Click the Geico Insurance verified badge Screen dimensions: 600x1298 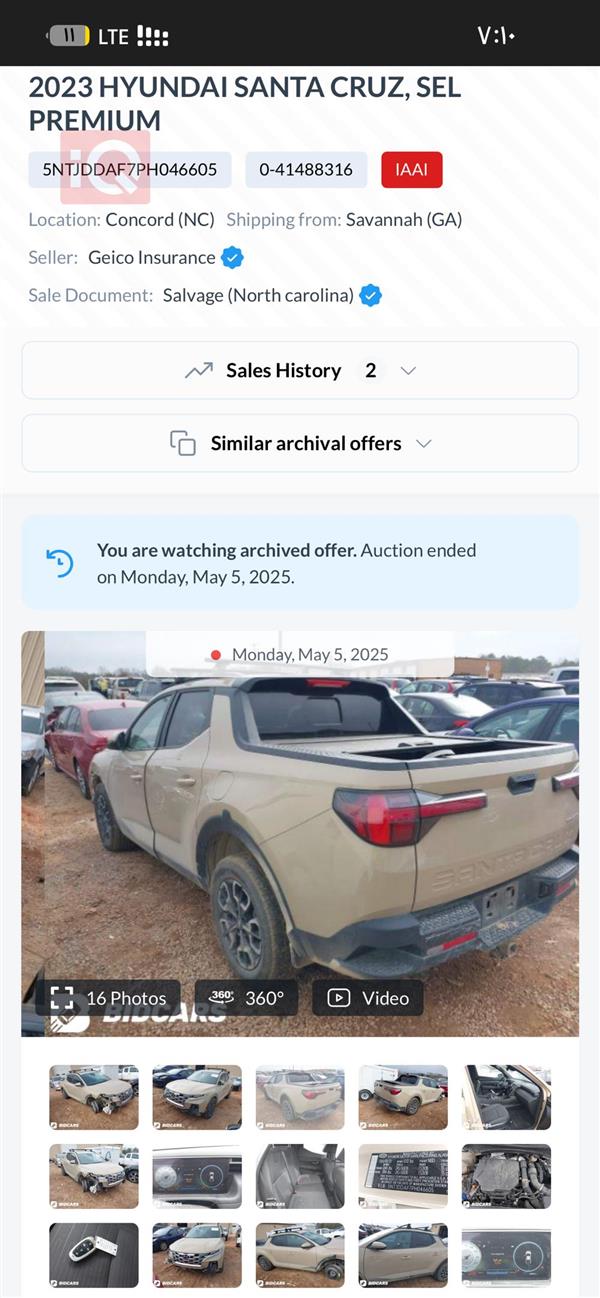232,258
